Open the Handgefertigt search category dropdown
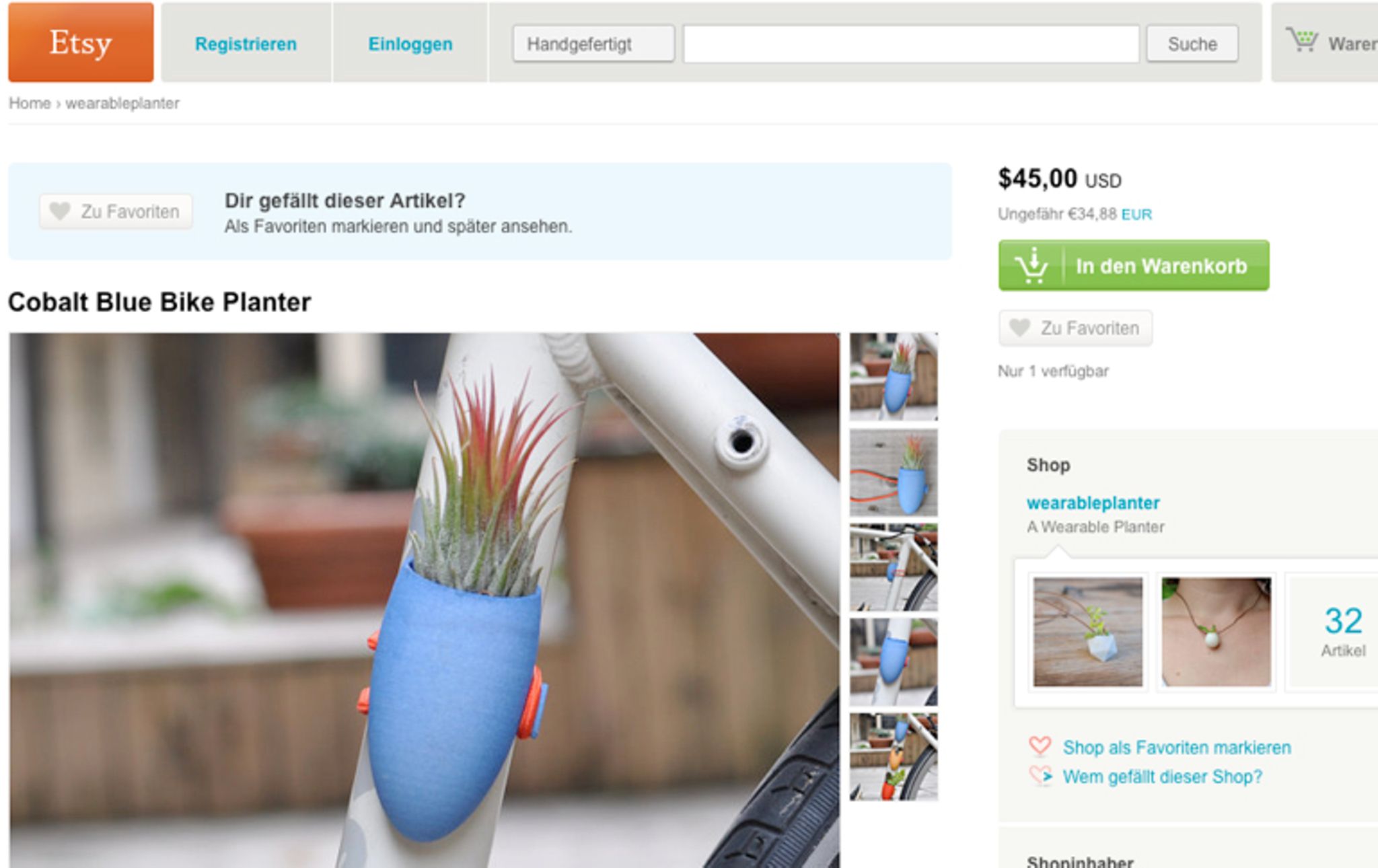This screenshot has height=868, width=1378. [x=593, y=44]
